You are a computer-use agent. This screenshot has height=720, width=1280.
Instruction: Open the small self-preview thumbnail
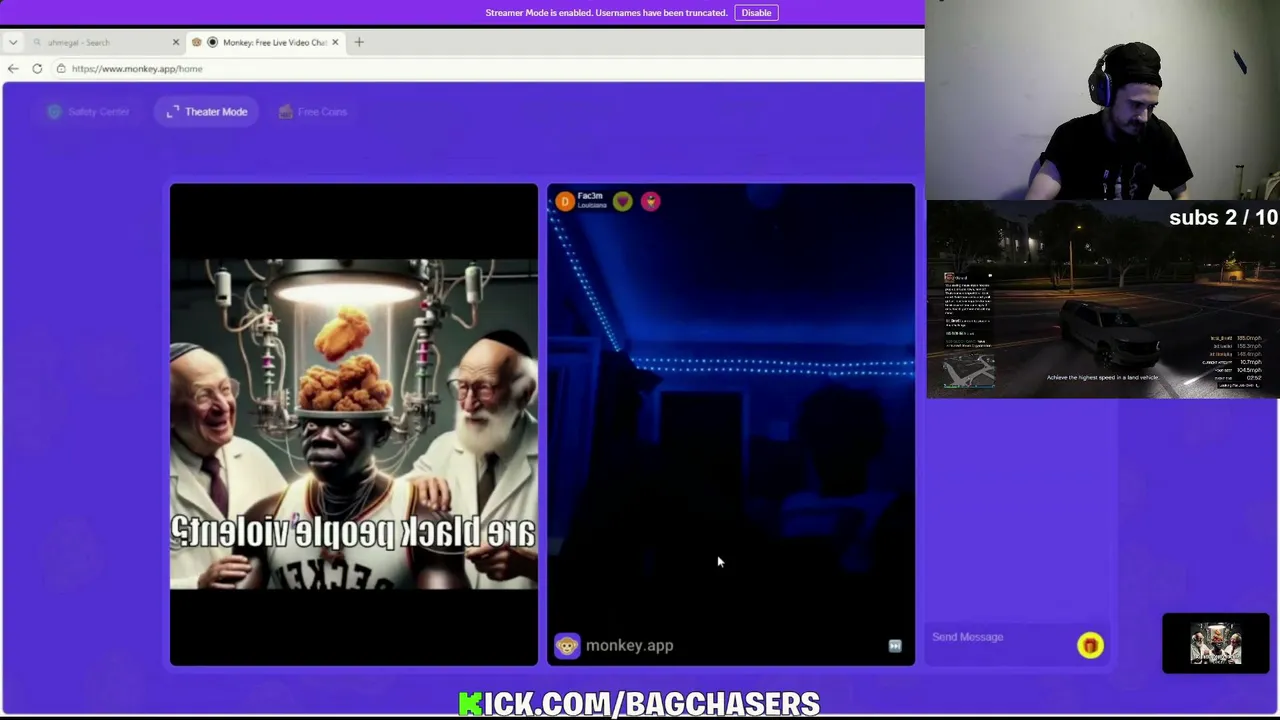click(1216, 643)
